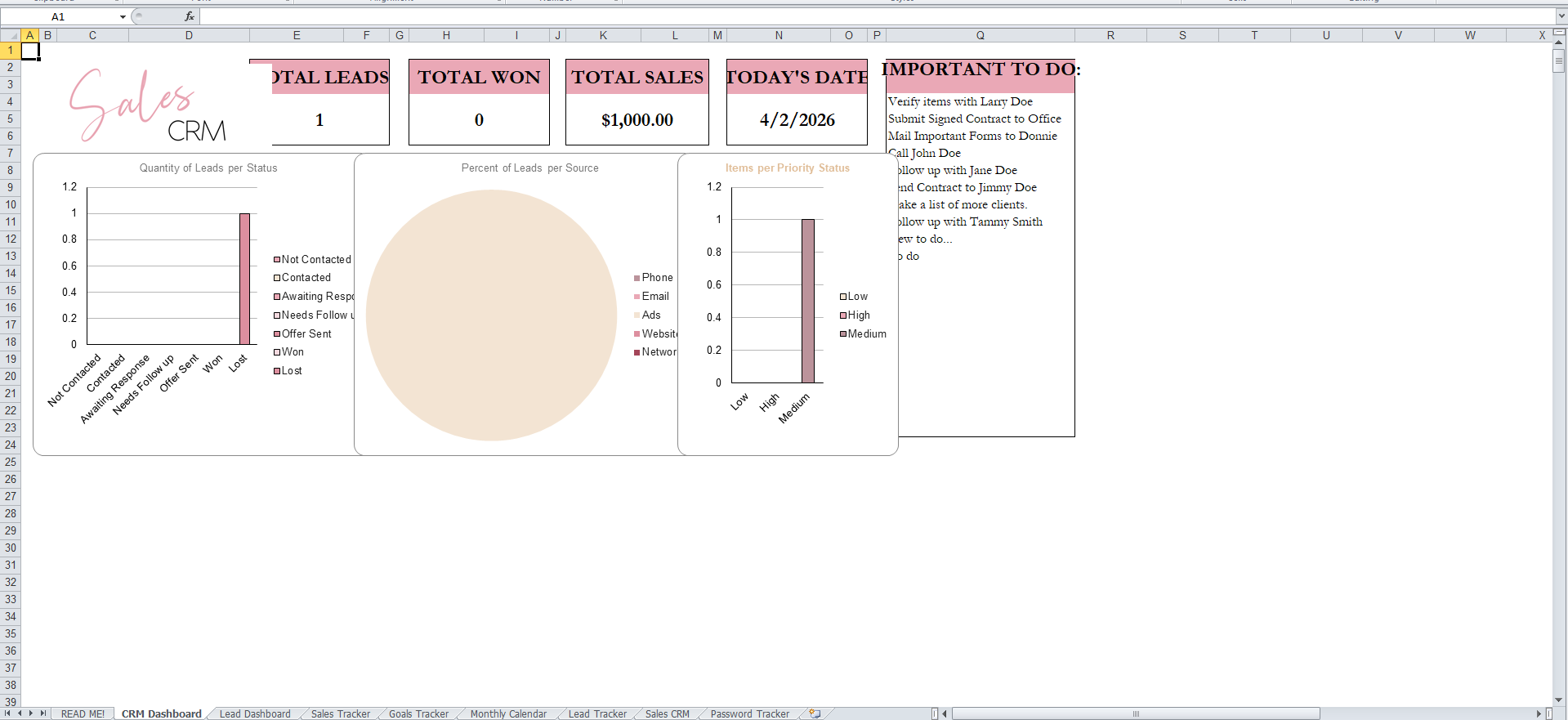Click the Medium bar in priority chart
This screenshot has height=720, width=1568.
point(808,301)
